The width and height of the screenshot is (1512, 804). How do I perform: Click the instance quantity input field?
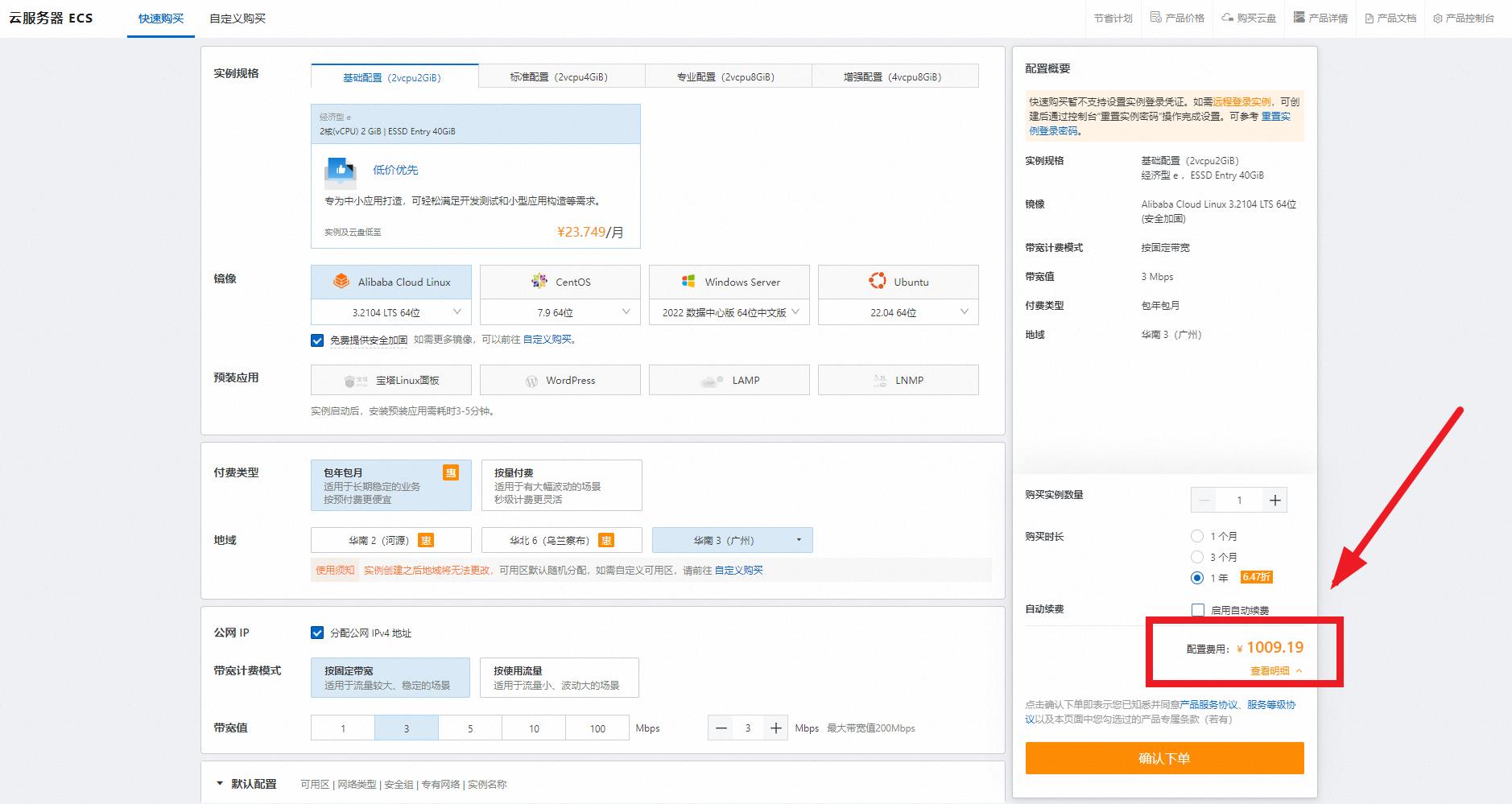click(x=1240, y=501)
